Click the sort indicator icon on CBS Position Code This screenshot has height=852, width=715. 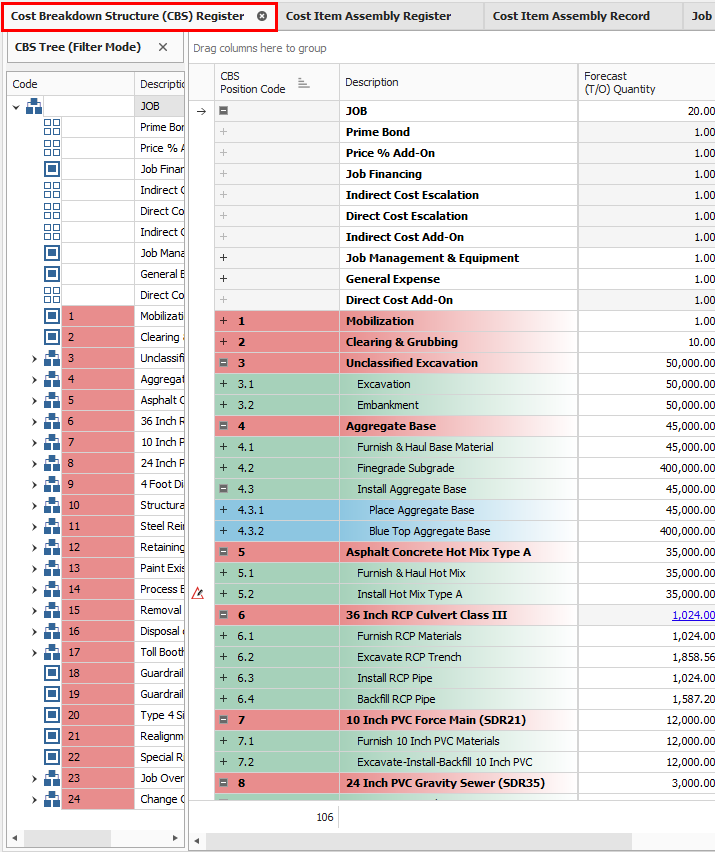pos(304,83)
